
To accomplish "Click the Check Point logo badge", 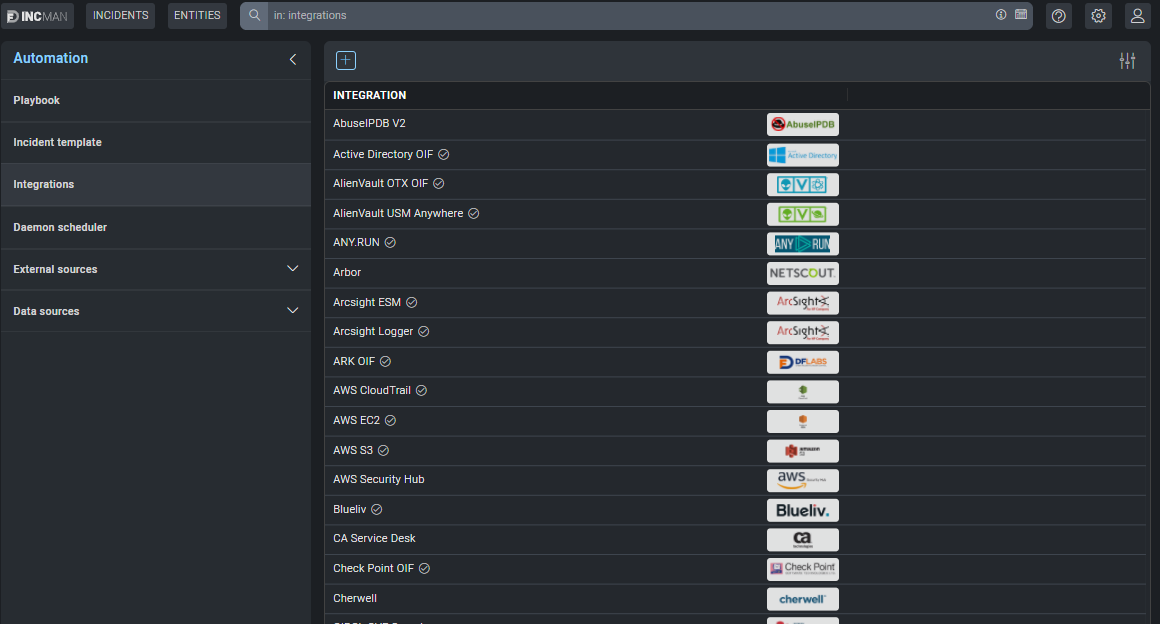I will 802,568.
